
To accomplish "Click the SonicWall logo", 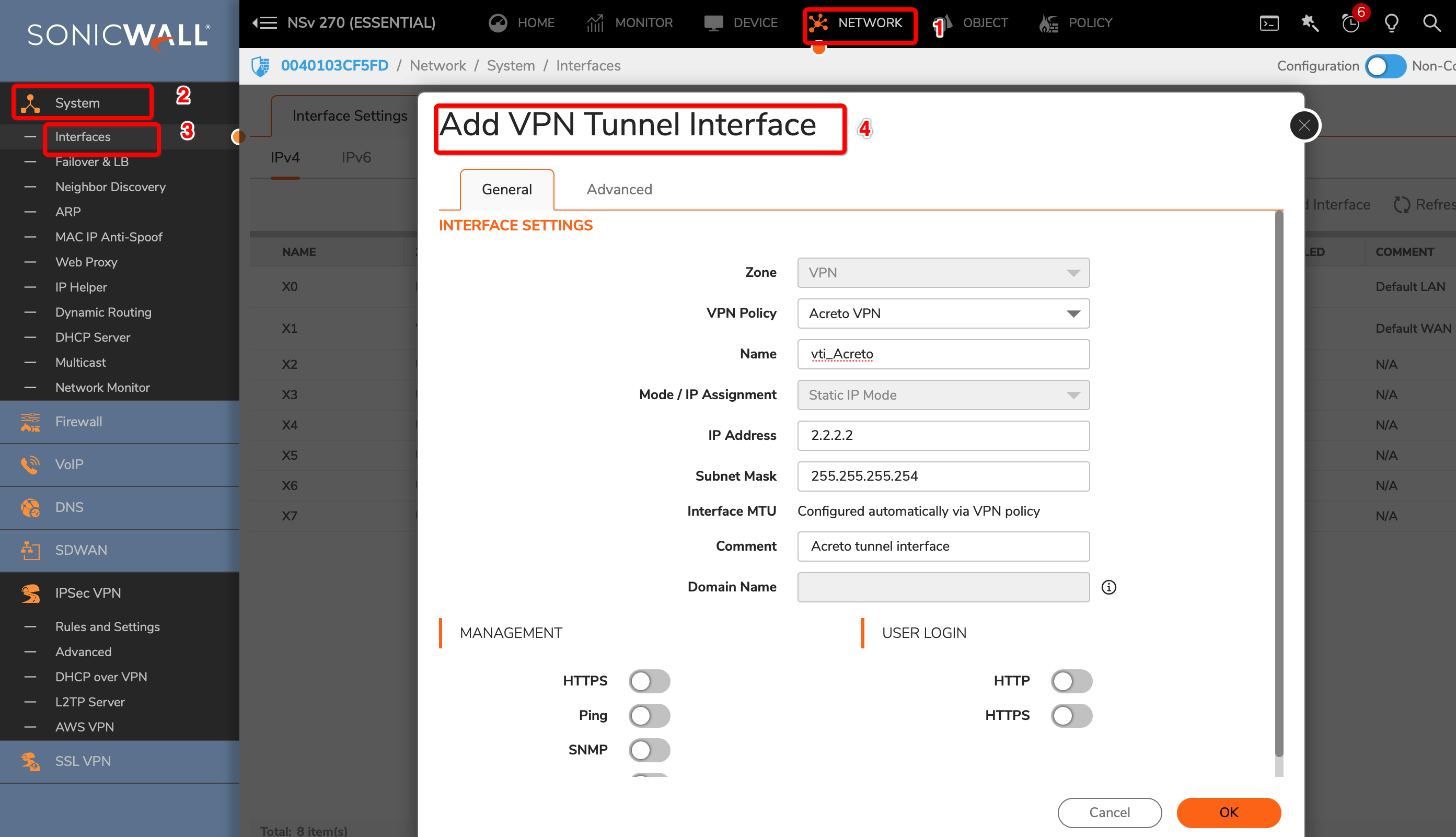I will point(119,37).
